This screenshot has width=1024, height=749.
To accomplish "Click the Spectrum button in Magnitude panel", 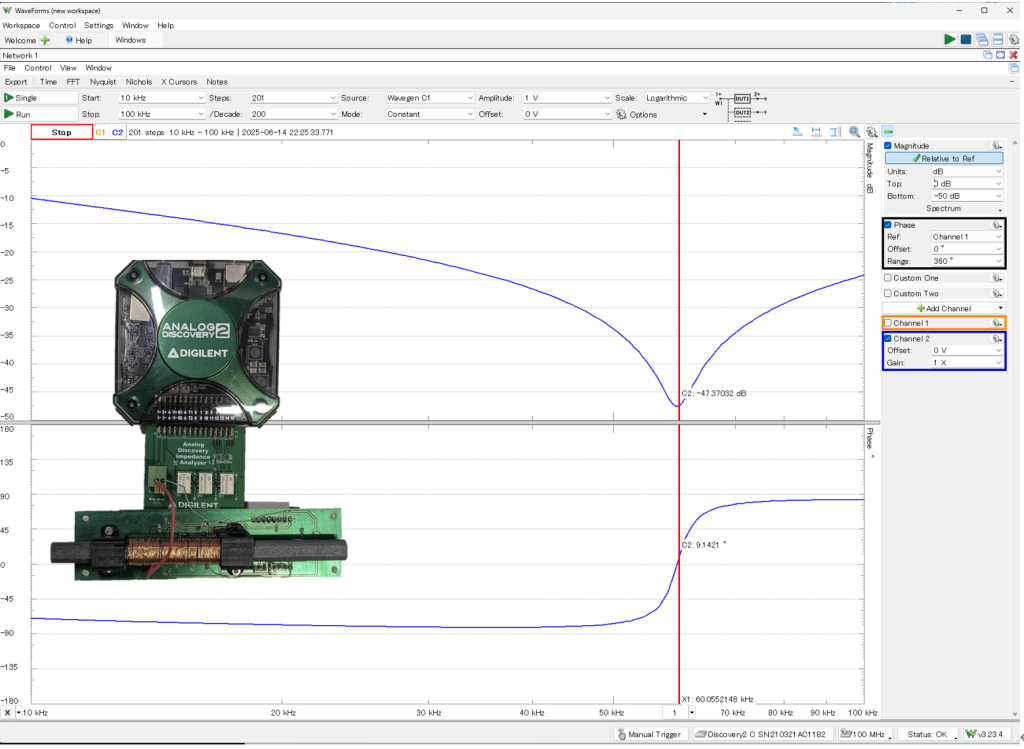I will (x=944, y=209).
